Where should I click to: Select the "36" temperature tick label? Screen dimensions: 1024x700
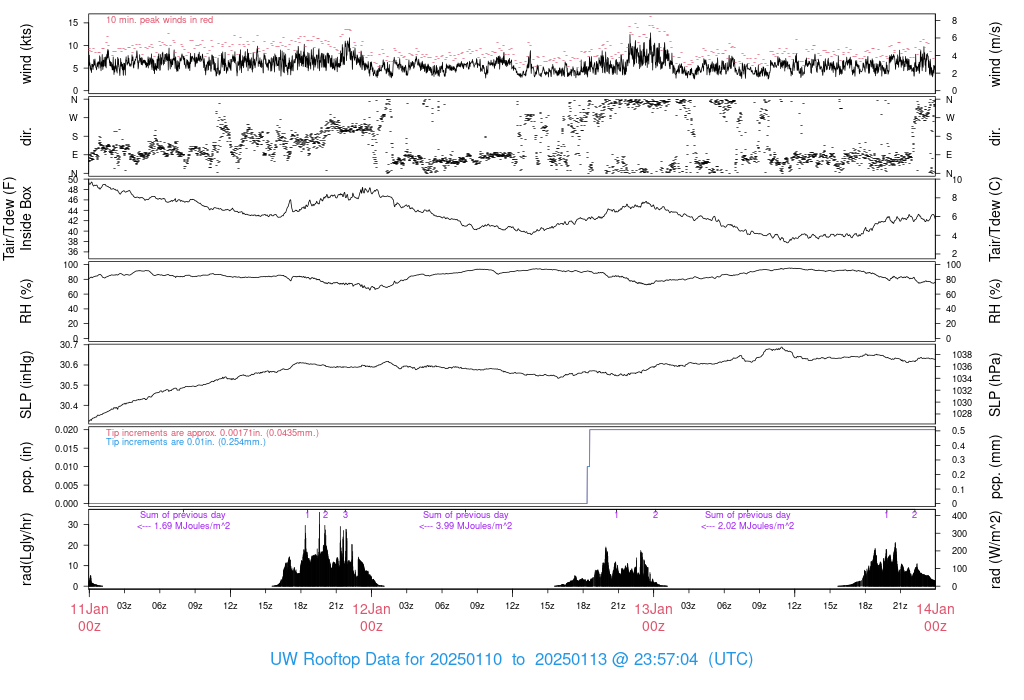(73, 252)
